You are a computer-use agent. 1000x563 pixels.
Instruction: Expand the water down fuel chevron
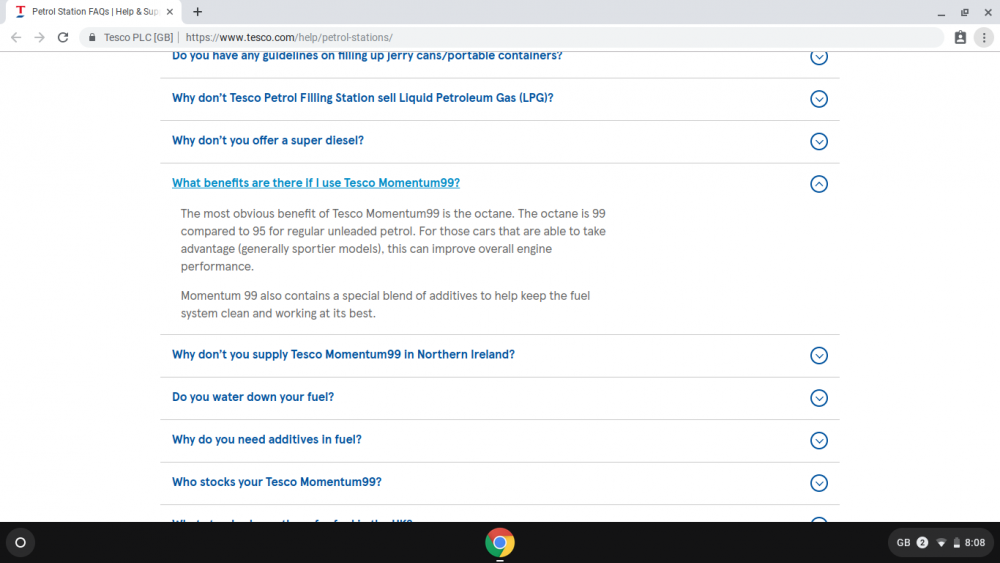819,398
